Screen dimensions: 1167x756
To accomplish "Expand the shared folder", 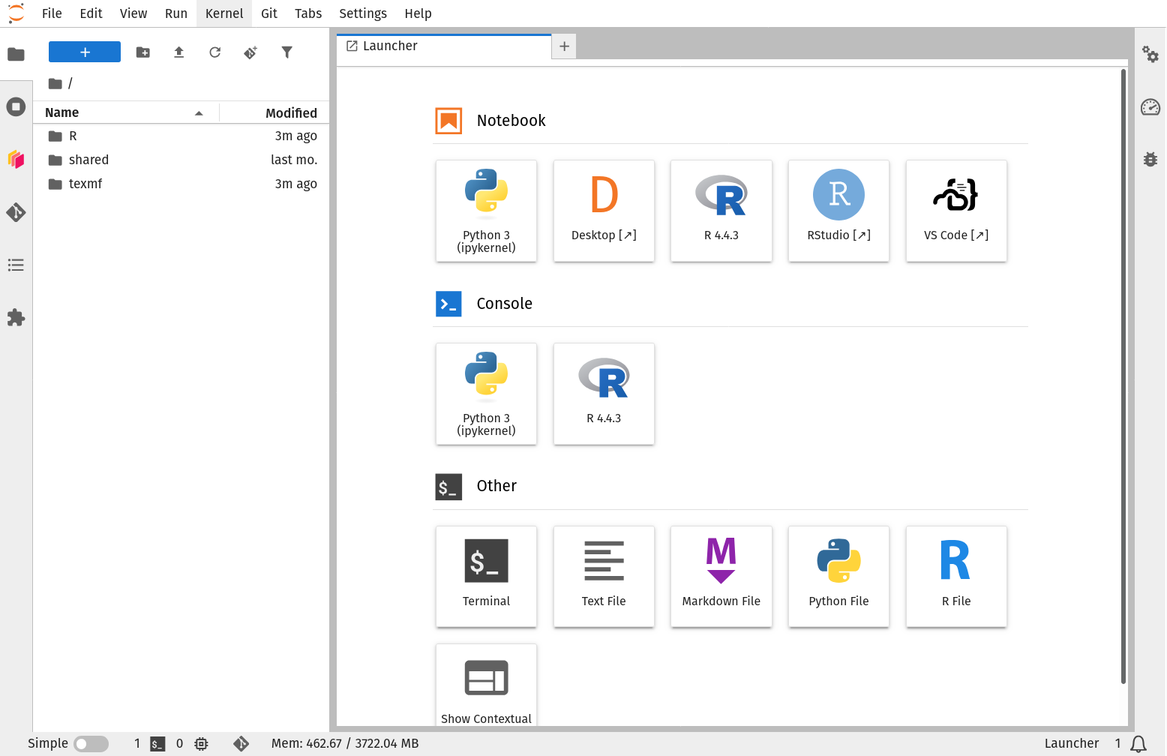I will [88, 160].
